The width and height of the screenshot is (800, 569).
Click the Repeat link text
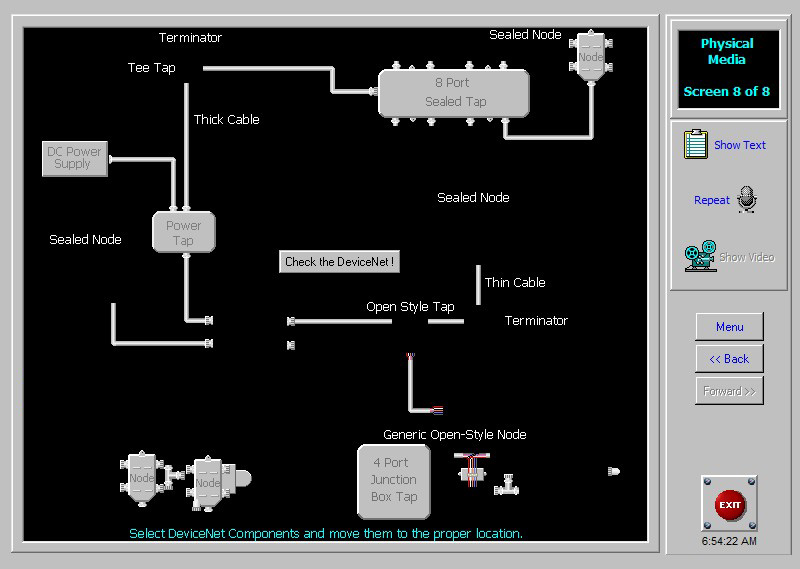coord(712,200)
